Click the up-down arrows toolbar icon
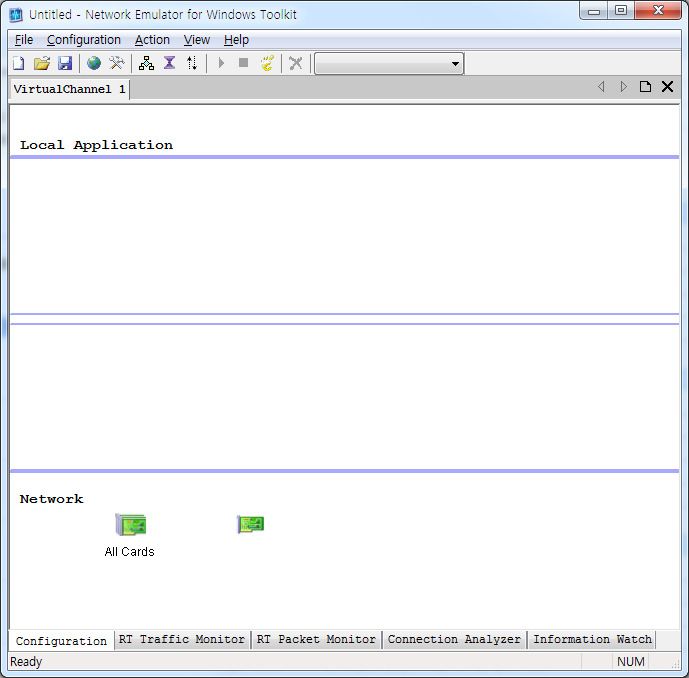Screen dimensions: 689x678 pyautogui.click(x=192, y=63)
